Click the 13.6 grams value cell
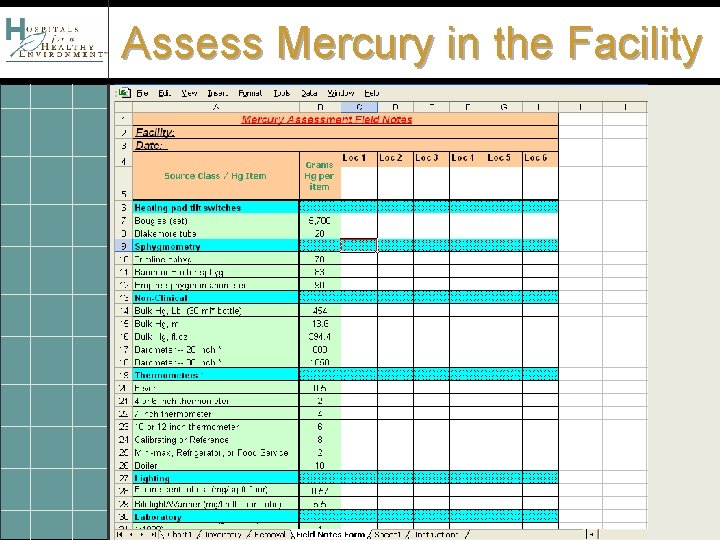Viewport: 720px width, 540px height. pos(320,323)
